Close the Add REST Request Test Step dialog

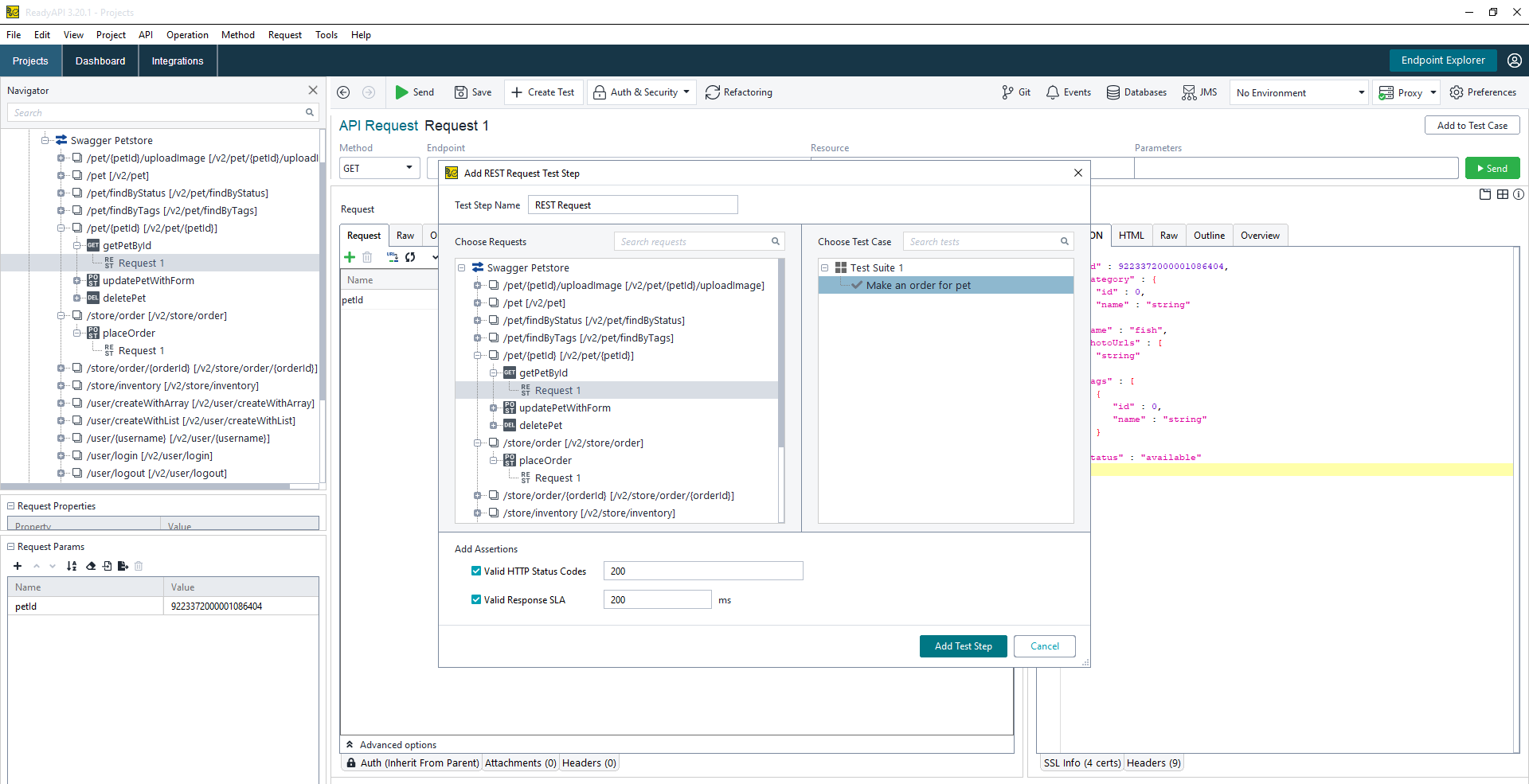[1078, 173]
